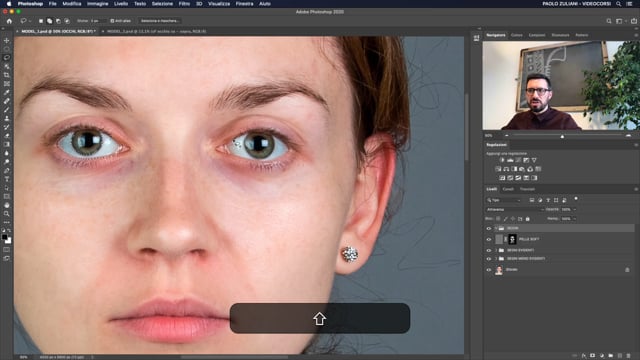Screen dimensions: 640x360
Task: Hide the top OCCHI group layer
Action: pos(489,229)
